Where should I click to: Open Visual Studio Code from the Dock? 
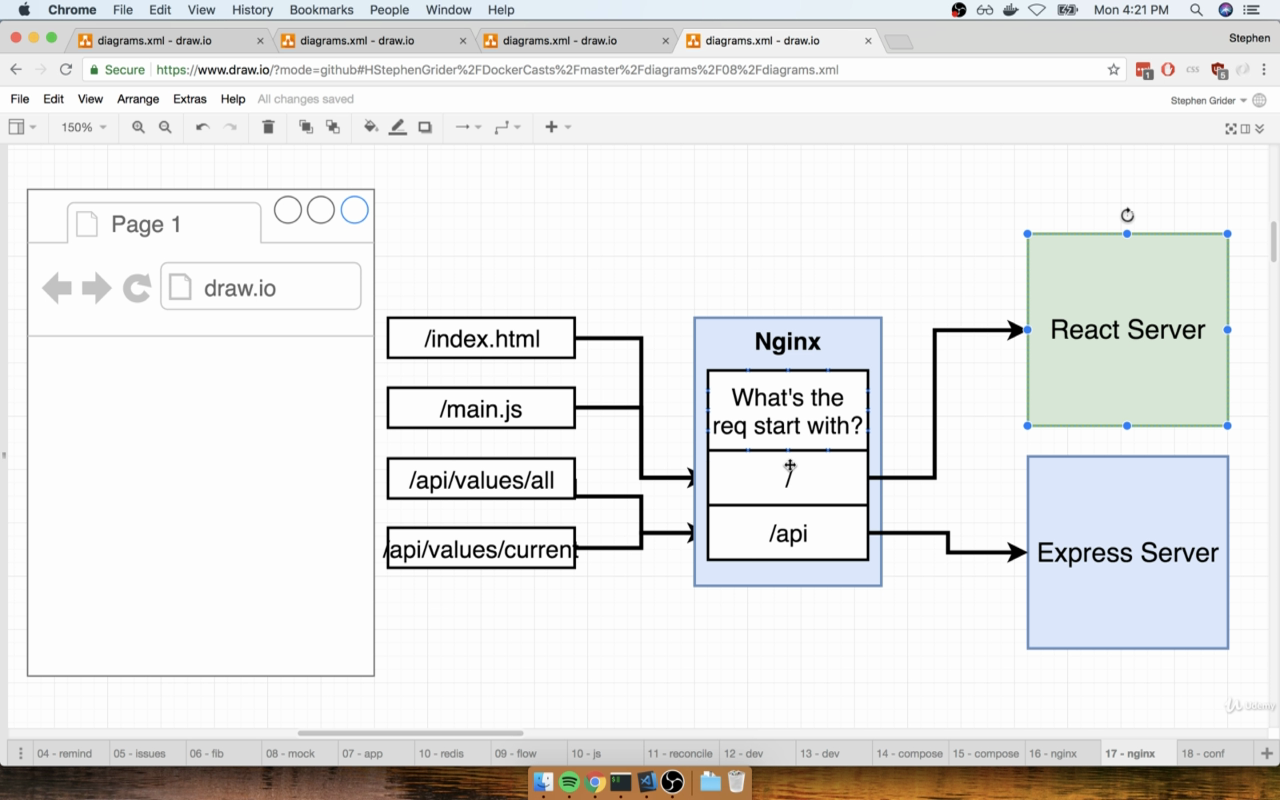[646, 782]
